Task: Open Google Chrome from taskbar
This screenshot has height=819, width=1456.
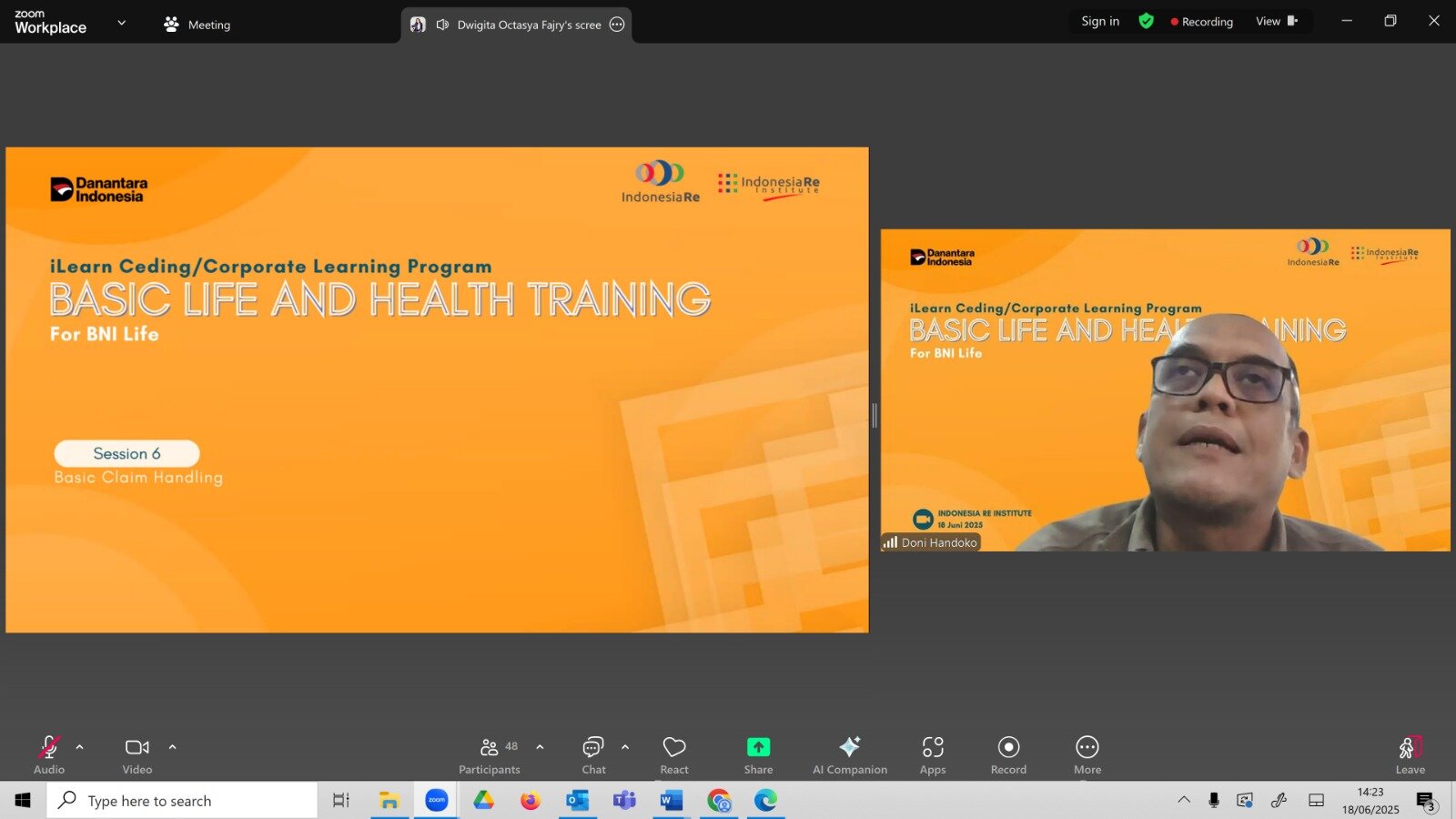Action: 719,800
